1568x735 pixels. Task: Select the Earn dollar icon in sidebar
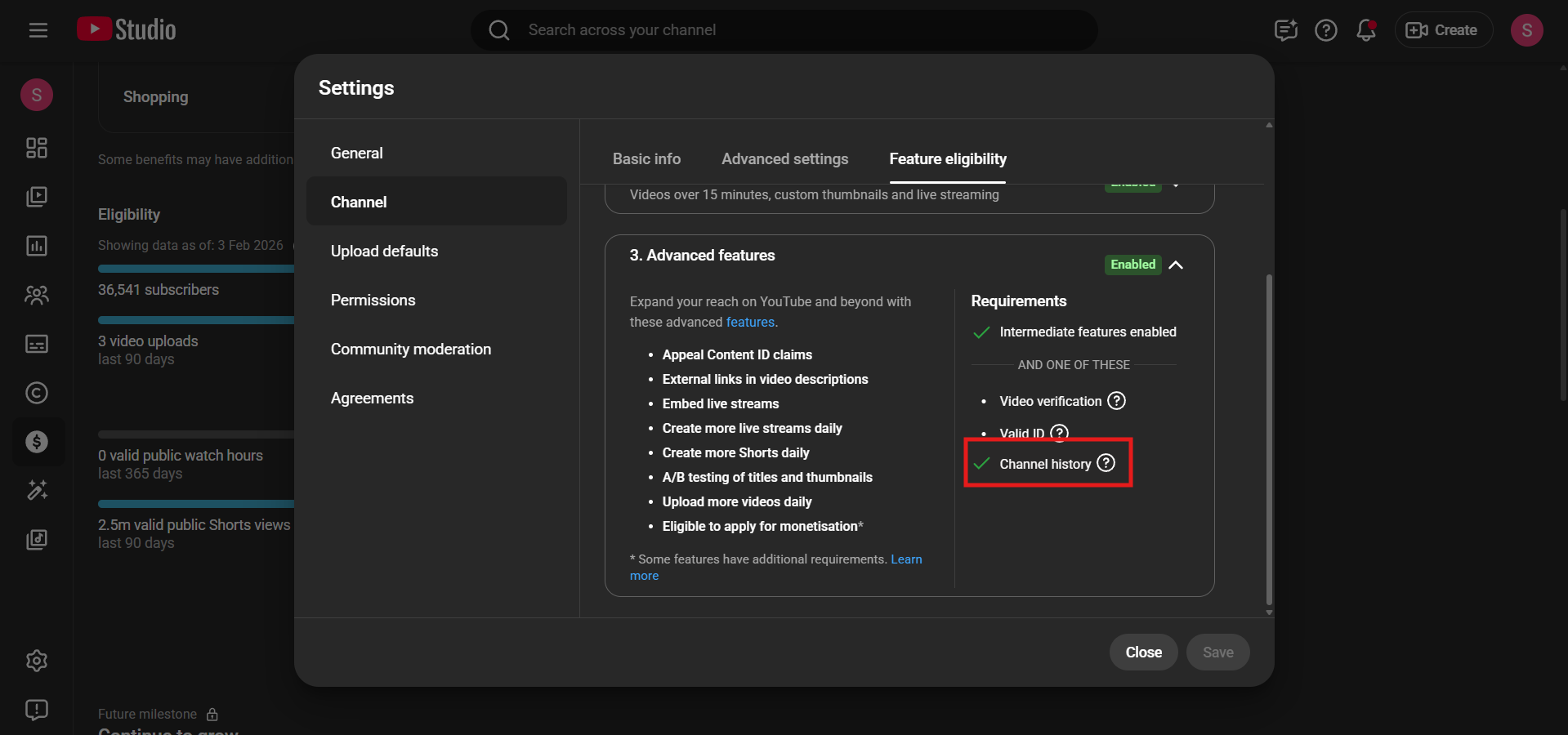tap(37, 442)
